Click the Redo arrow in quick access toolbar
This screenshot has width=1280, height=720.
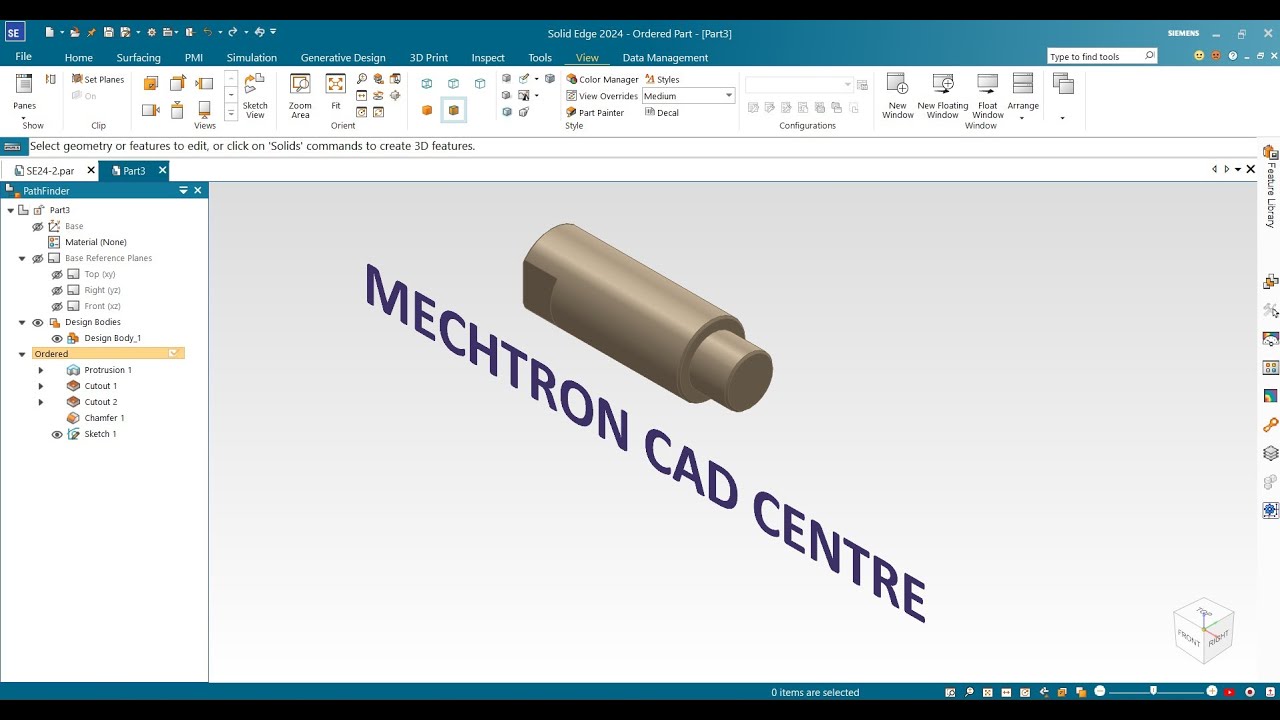(232, 32)
